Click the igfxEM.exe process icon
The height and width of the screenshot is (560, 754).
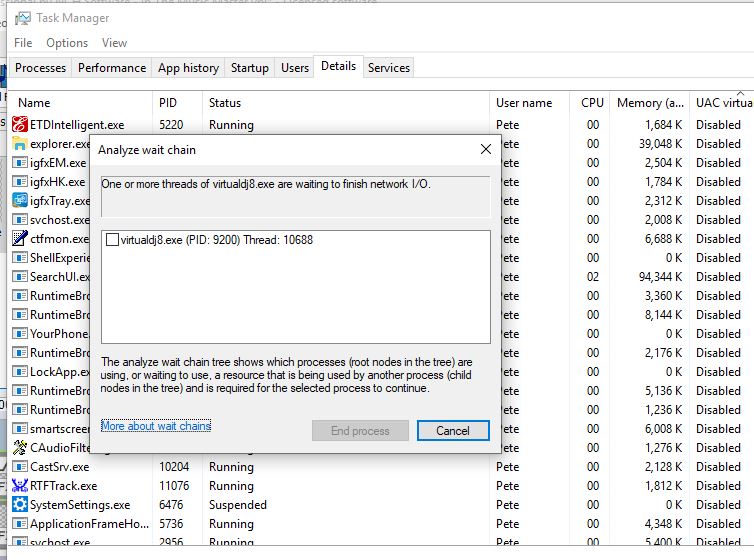coord(20,163)
